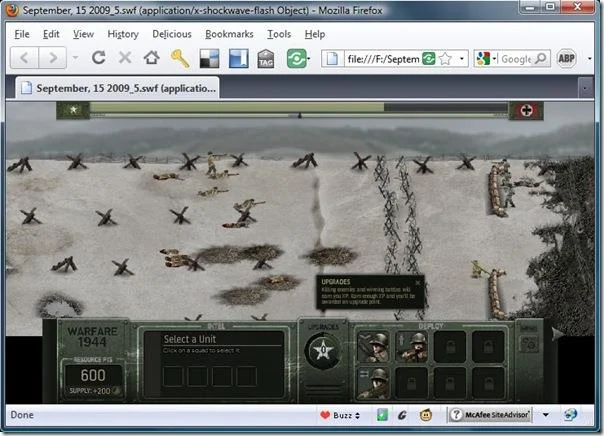Screen dimensions: 604x436
Task: Open the Delicious menu
Action: click(172, 34)
